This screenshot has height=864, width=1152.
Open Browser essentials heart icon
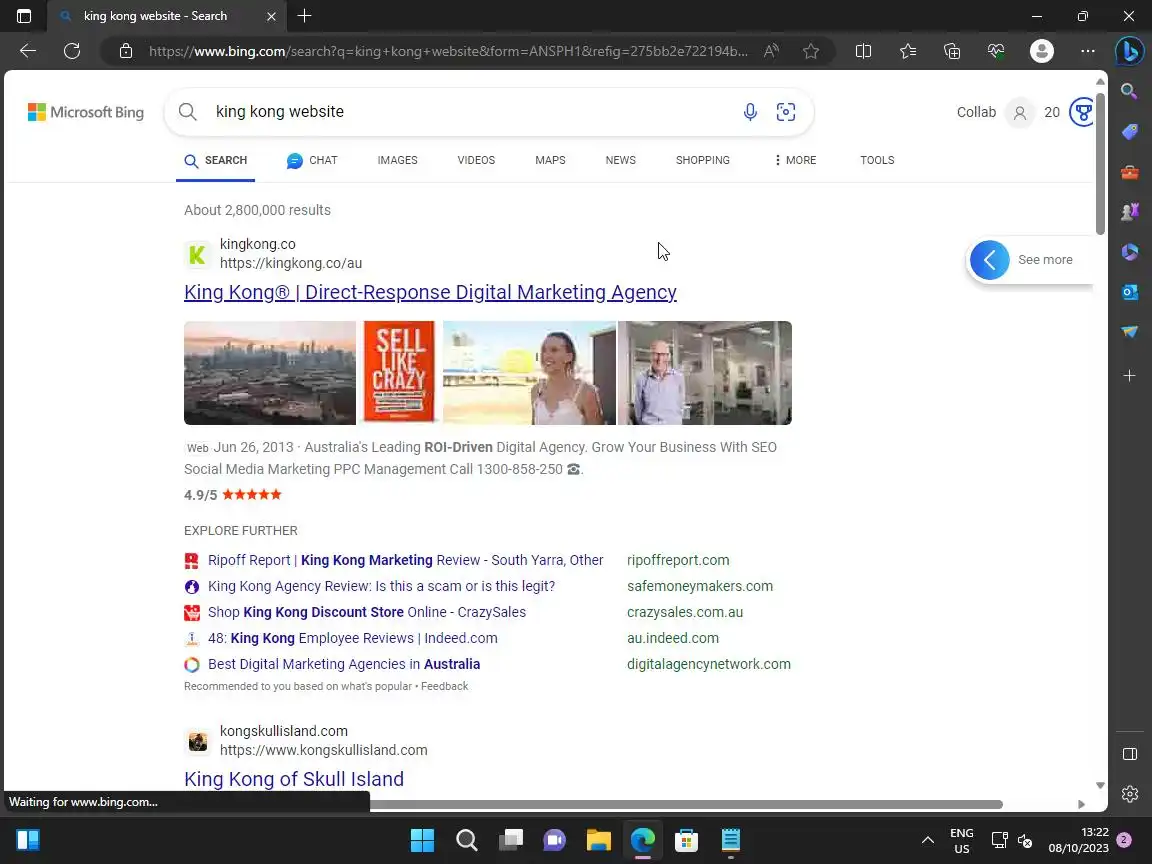[996, 51]
